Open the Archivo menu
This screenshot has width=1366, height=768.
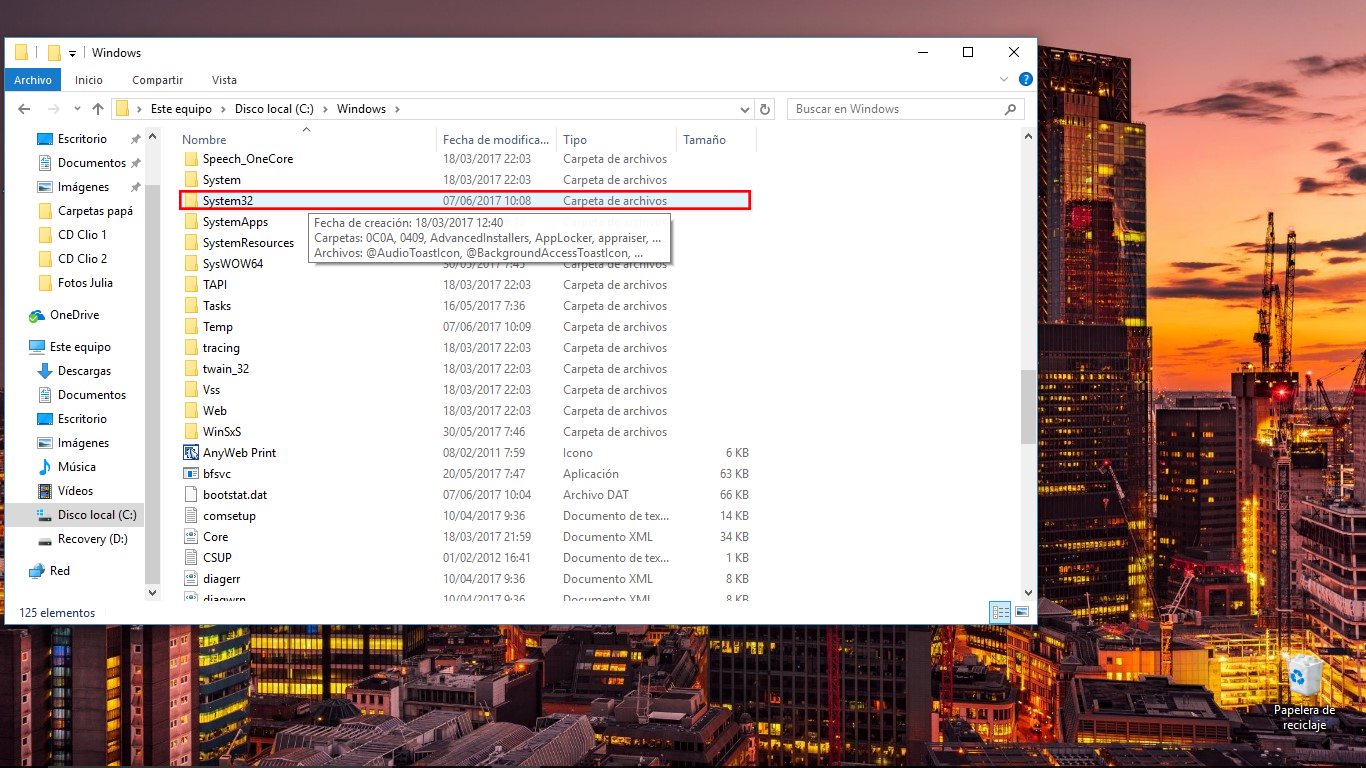tap(32, 79)
